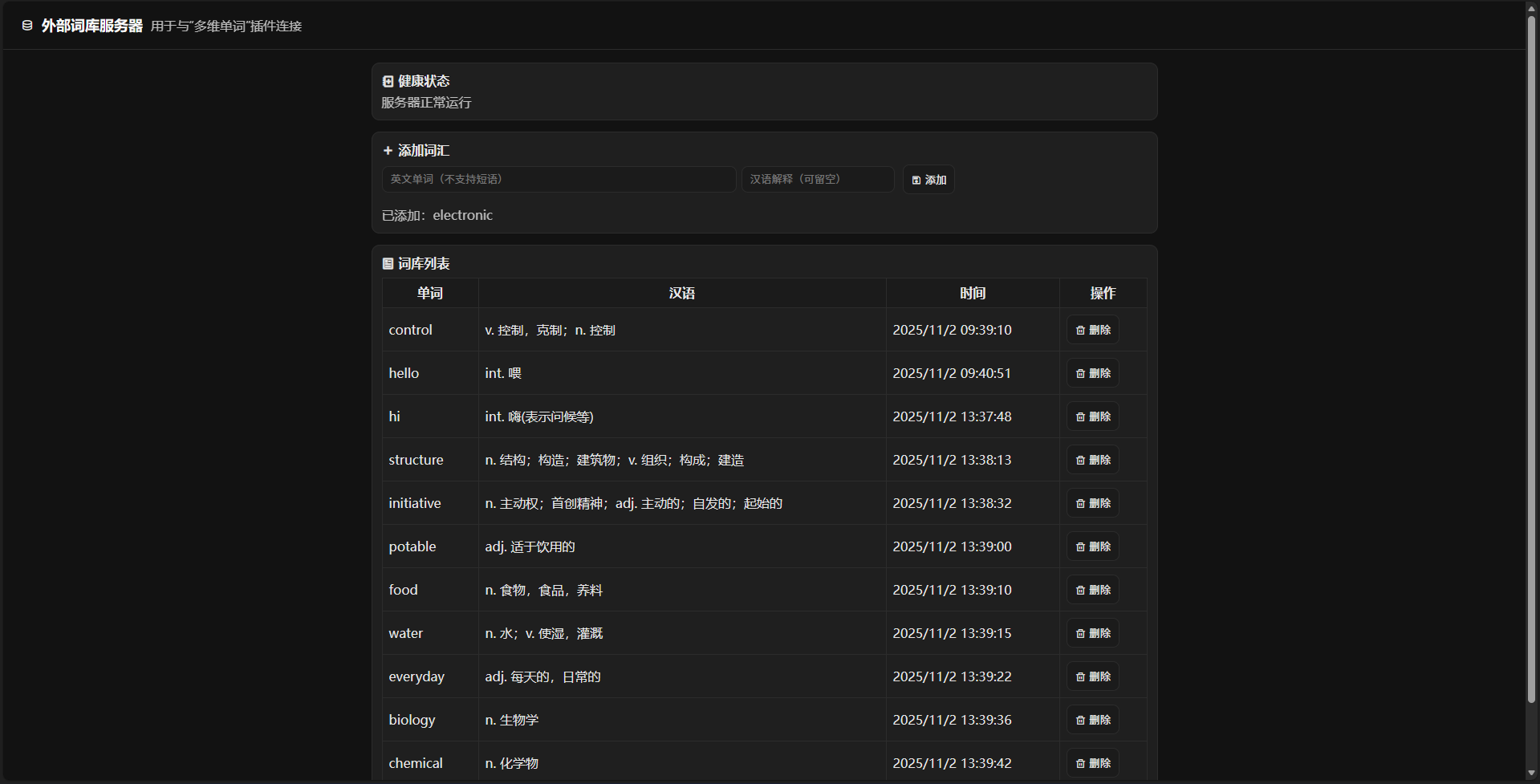Click the 时间 column header
This screenshot has width=1540, height=784.
[x=973, y=293]
